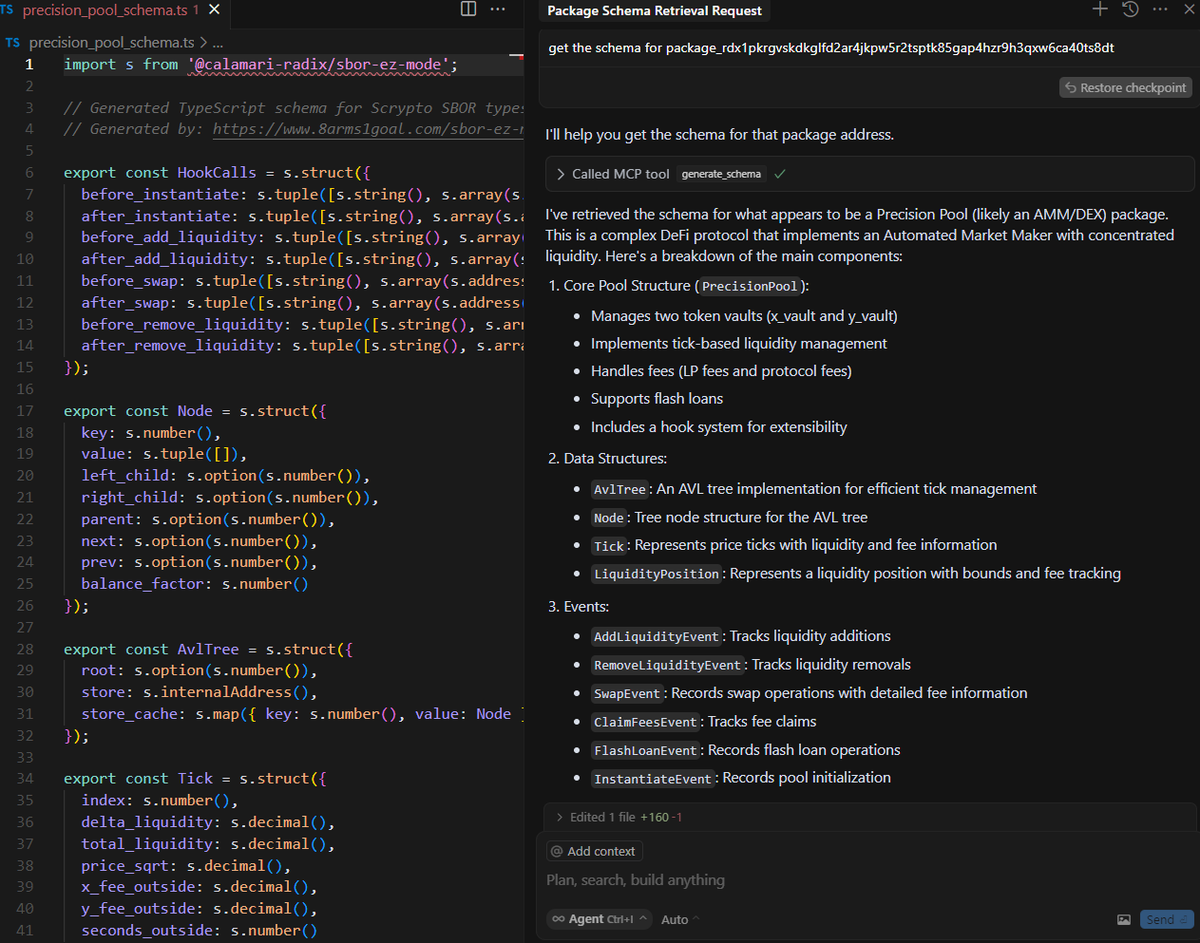Click the AddLiquidityEvent inline code in chat
Viewport: 1200px width, 943px height.
point(656,637)
